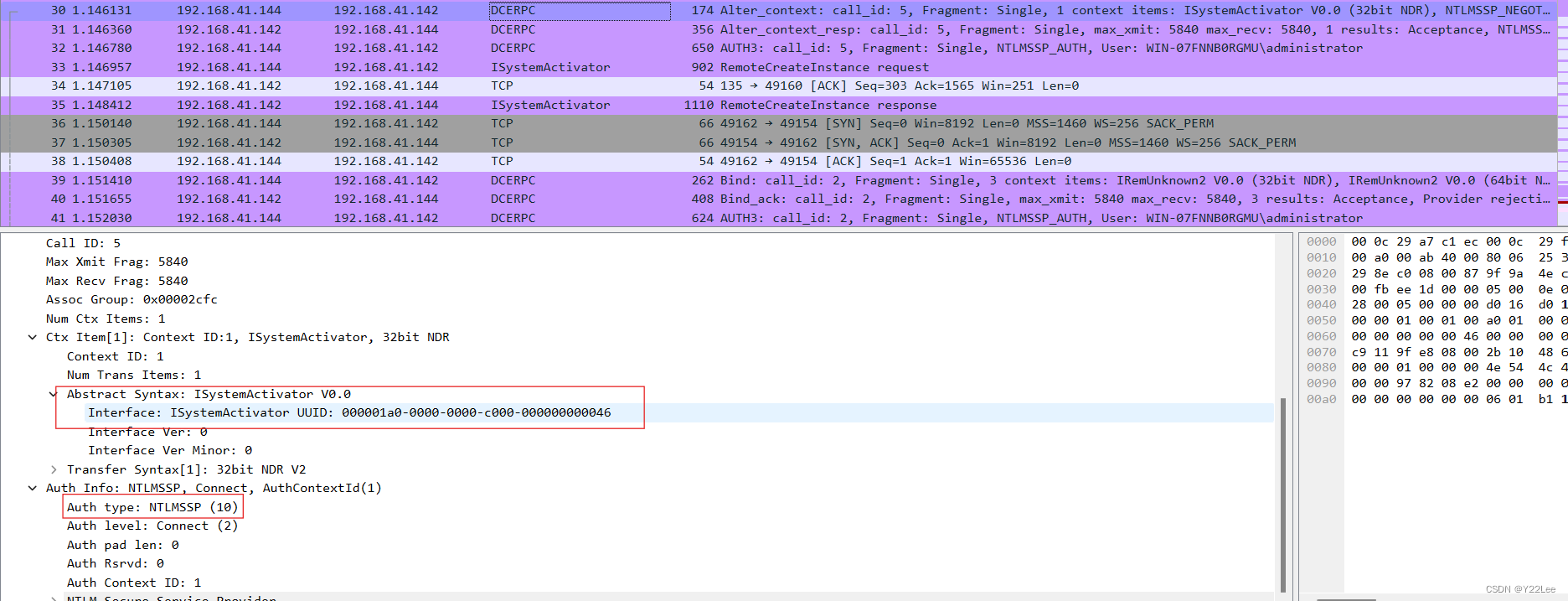Screen dimensions: 1568x601
Task: Select packet 39 Bind call_id 2 row
Action: 779,180
